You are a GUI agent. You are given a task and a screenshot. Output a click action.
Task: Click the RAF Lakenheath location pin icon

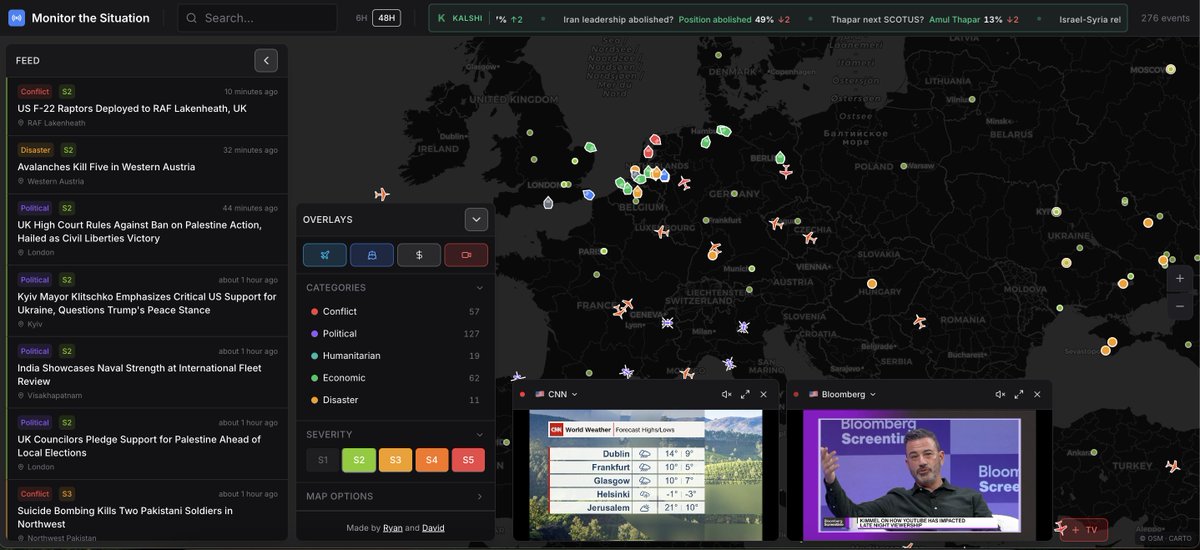click(x=21, y=123)
